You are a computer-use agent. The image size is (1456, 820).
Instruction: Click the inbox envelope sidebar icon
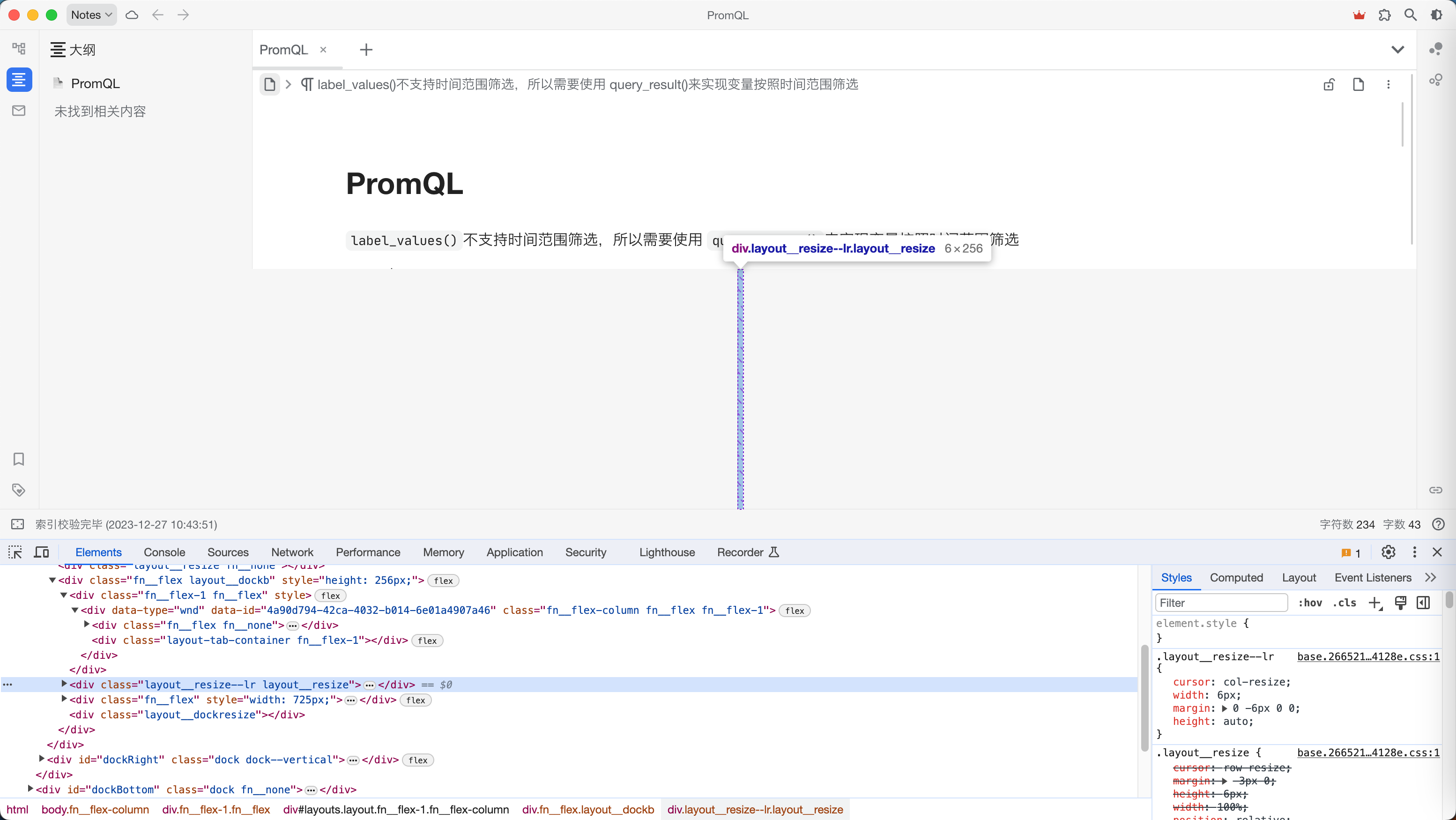[19, 110]
